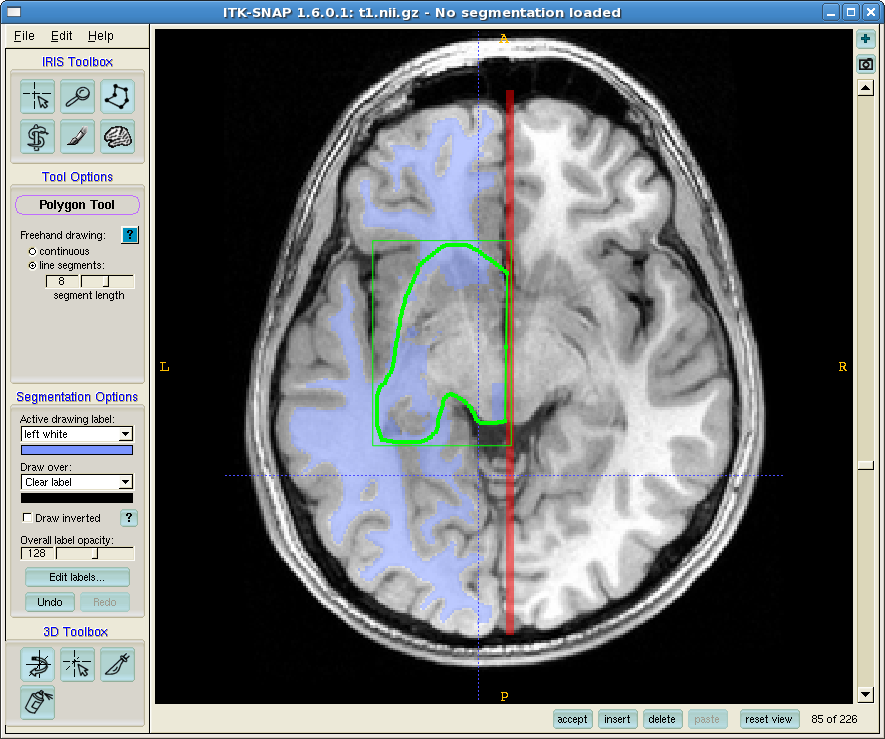Select continuous freehand drawing option
The height and width of the screenshot is (739, 885).
coord(32,251)
